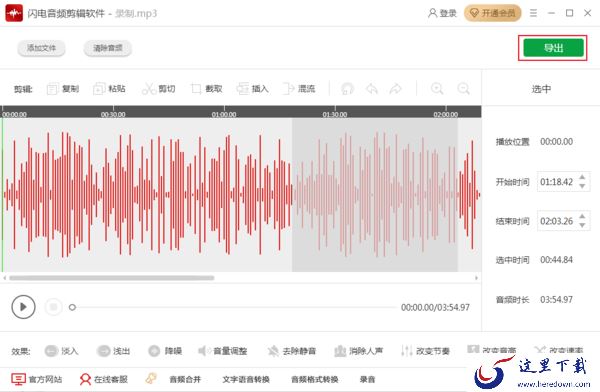This screenshot has height=392, width=600.
Task: Click the 官方网站 monitor icon
Action: (x=18, y=379)
